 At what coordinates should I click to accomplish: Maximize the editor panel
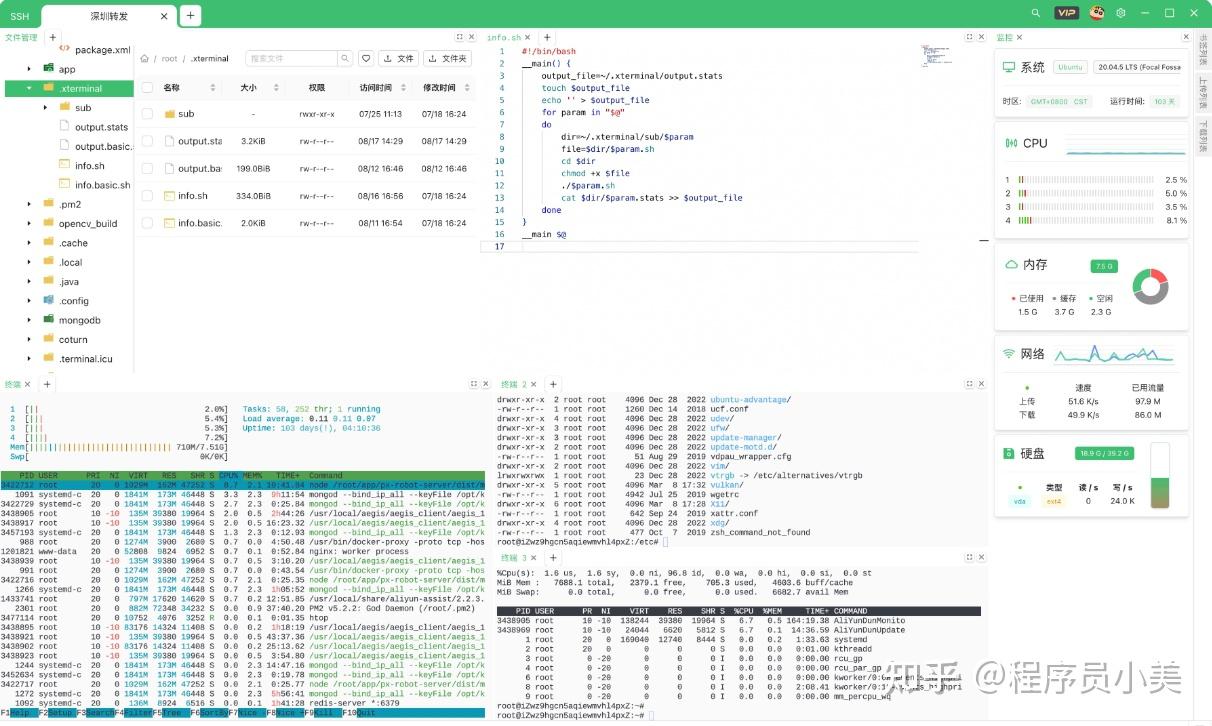pyautogui.click(x=968, y=37)
